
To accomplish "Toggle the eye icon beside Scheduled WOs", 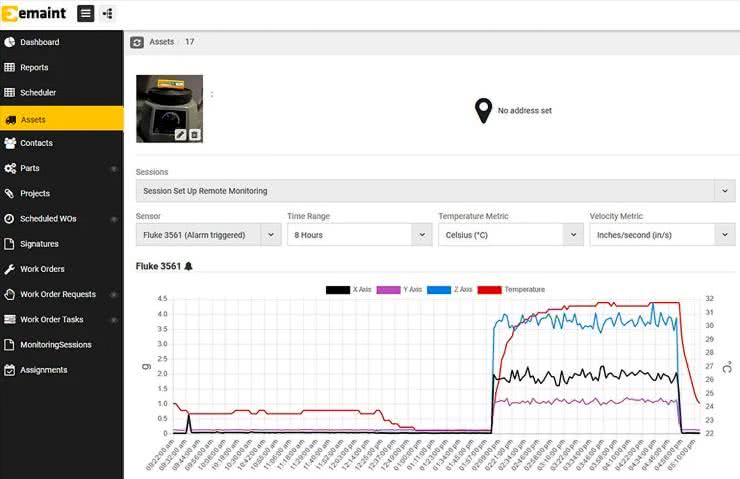I will (x=113, y=219).
